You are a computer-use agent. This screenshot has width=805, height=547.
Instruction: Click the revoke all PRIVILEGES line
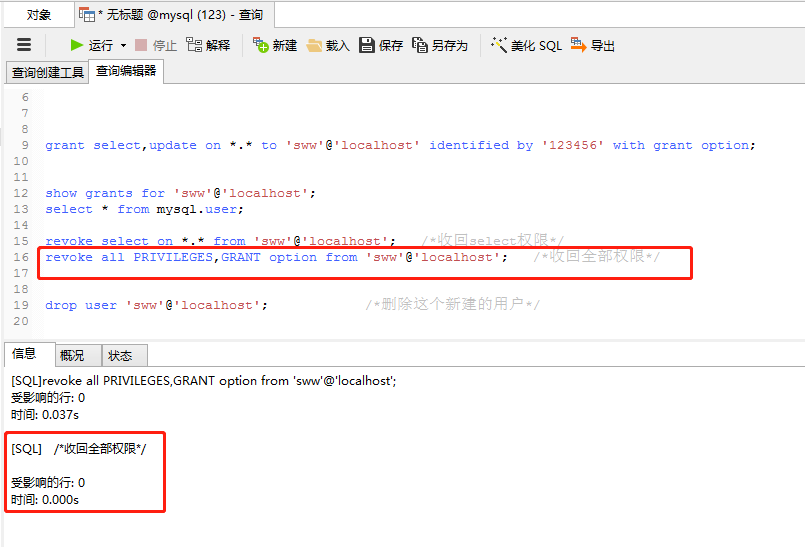pos(276,257)
